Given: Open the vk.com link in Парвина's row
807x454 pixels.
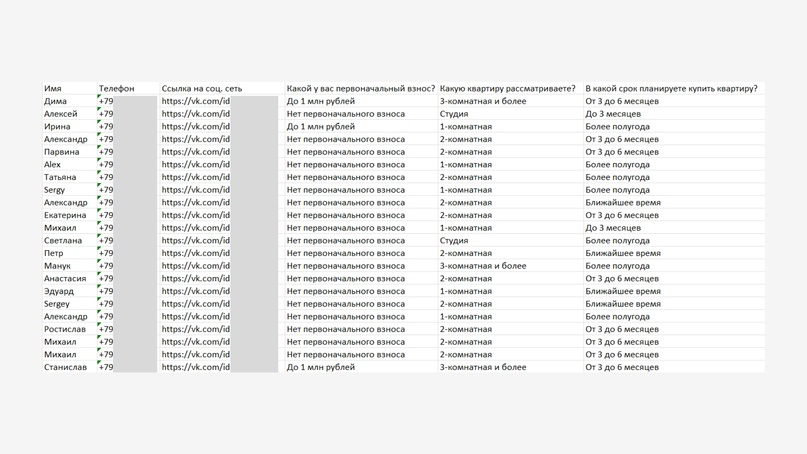Looking at the screenshot, I should click(196, 152).
